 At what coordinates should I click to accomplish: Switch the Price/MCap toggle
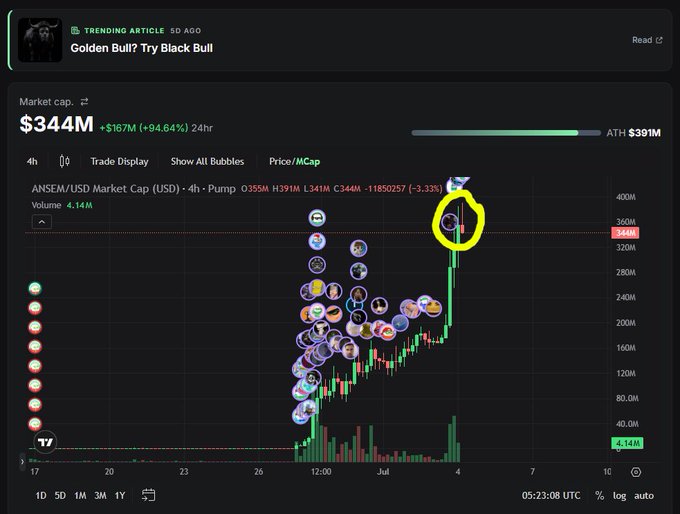click(294, 161)
